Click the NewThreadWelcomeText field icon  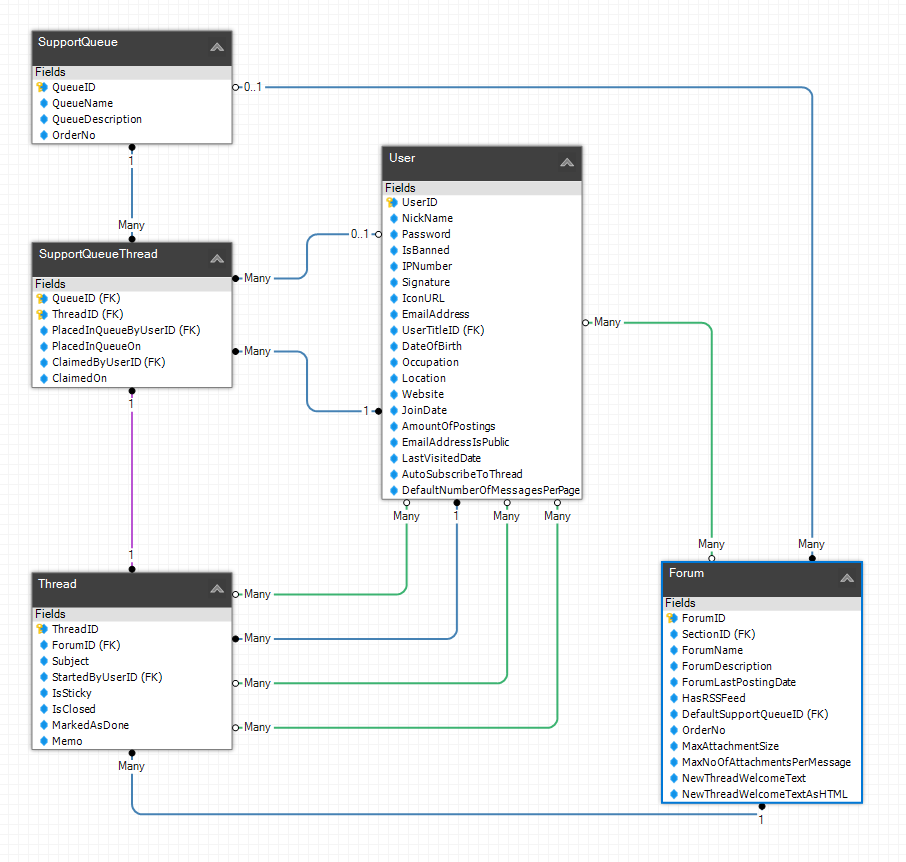point(673,778)
